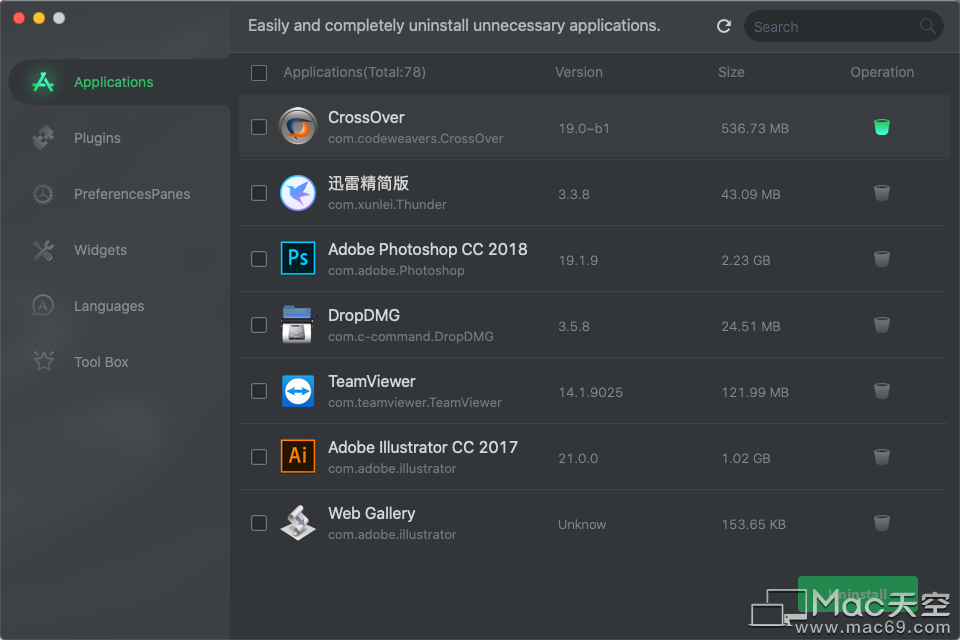The image size is (960, 640).
Task: Check the Web Gallery checkbox
Action: pos(259,523)
